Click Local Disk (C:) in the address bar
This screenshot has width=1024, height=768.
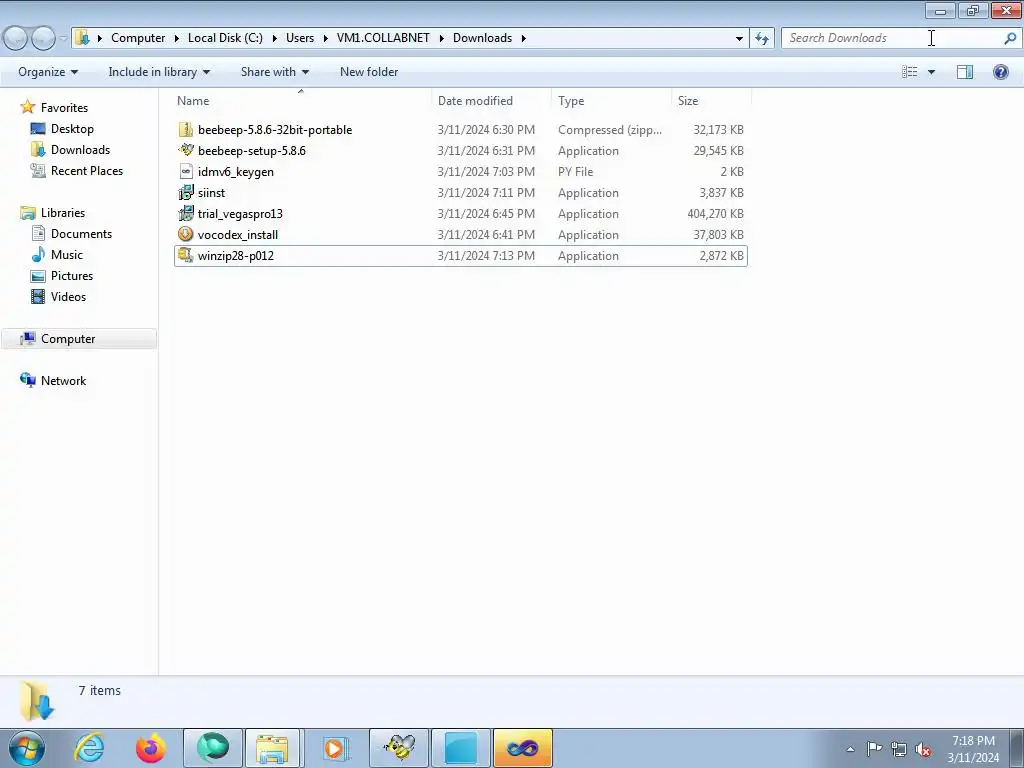point(225,38)
